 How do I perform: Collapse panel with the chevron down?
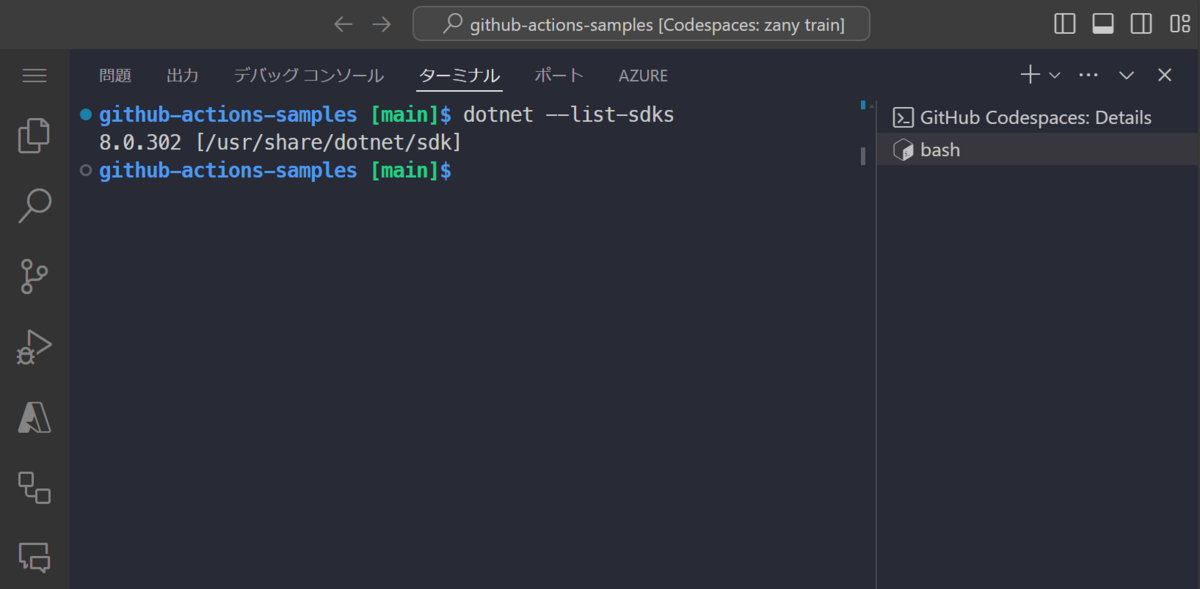(1127, 75)
